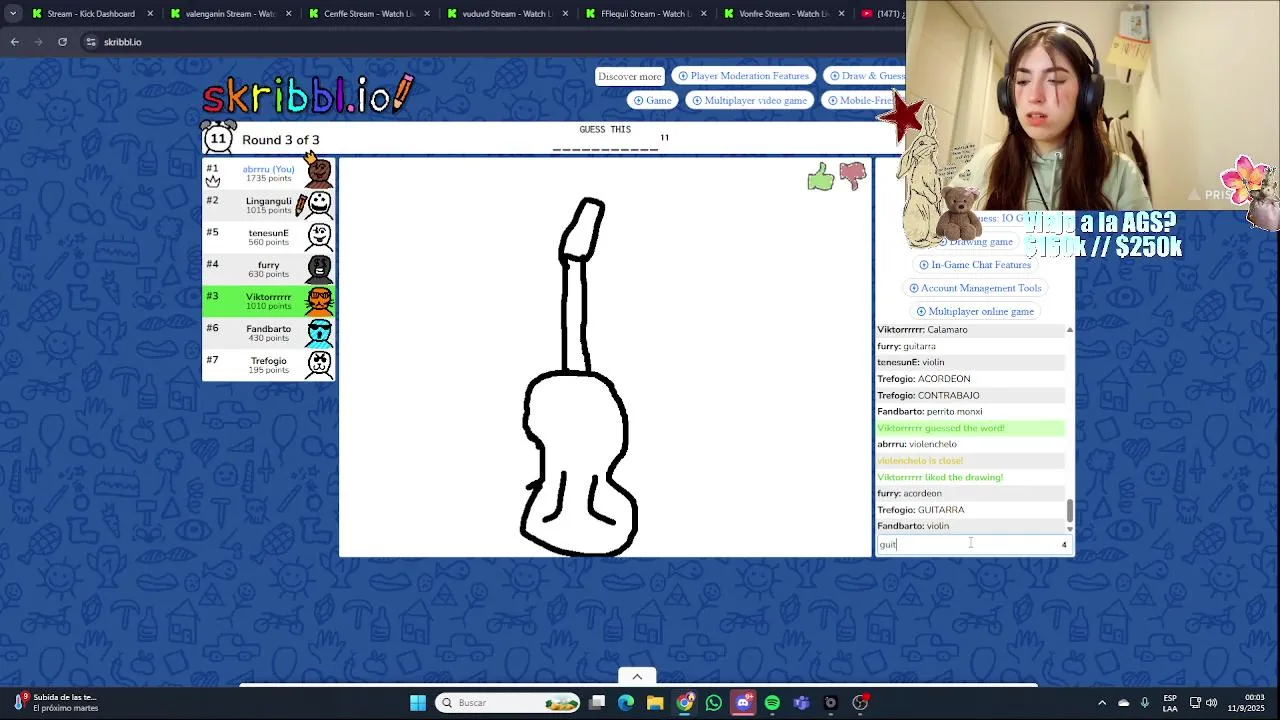This screenshot has height=720, width=1280.
Task: Open site information icon beside URL
Action: 91,42
